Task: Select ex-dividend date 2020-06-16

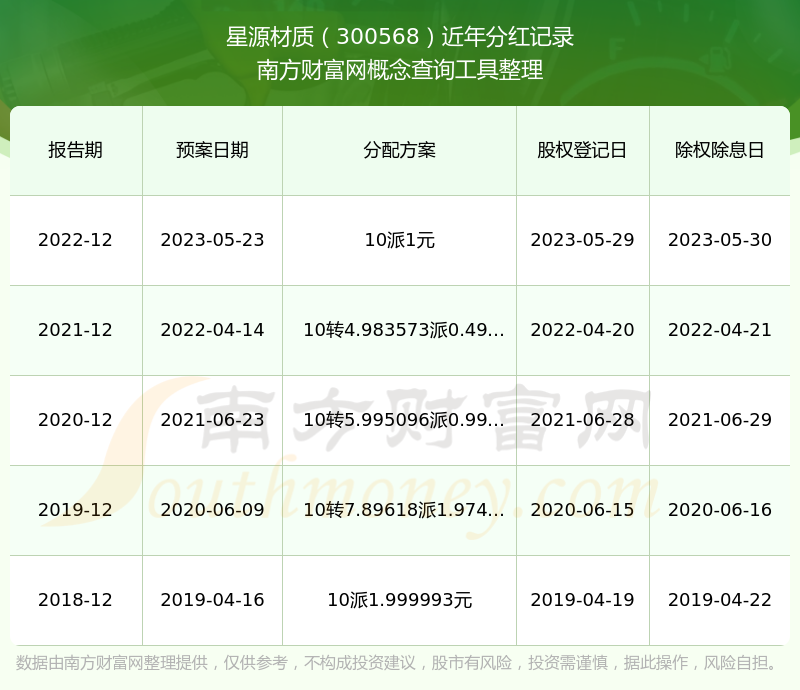Action: (719, 509)
